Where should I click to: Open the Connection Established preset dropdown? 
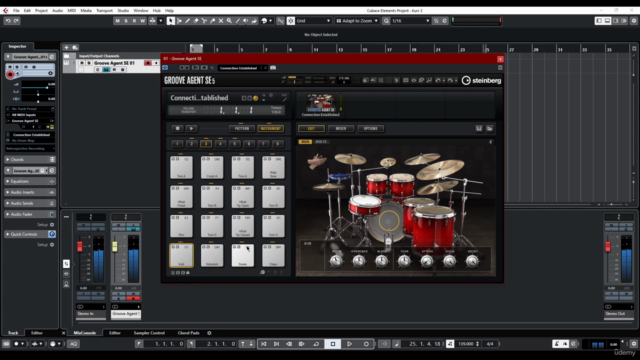coord(242,68)
